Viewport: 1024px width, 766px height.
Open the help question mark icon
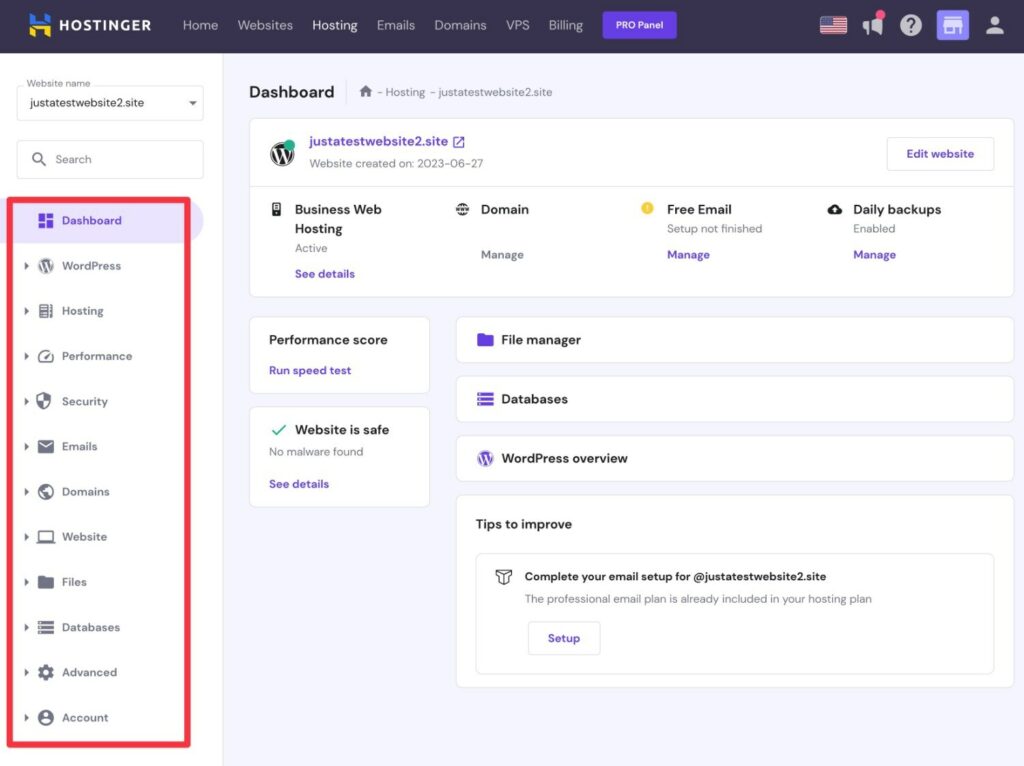[x=910, y=25]
